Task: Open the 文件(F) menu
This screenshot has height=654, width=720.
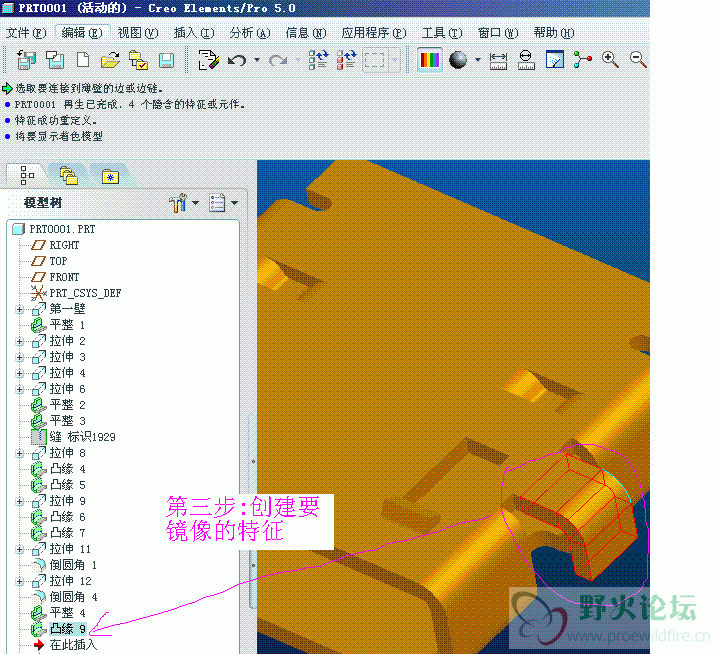Action: pos(26,33)
